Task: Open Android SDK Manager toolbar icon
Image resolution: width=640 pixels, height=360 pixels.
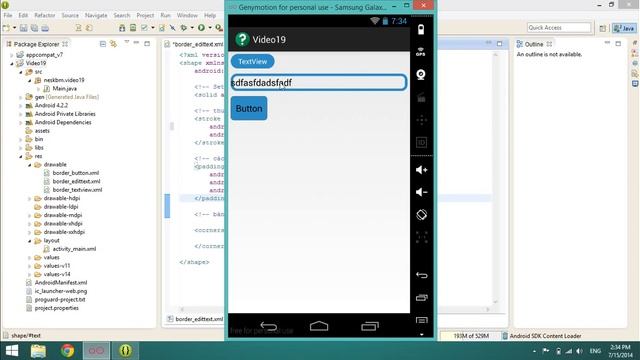Action: point(122,28)
